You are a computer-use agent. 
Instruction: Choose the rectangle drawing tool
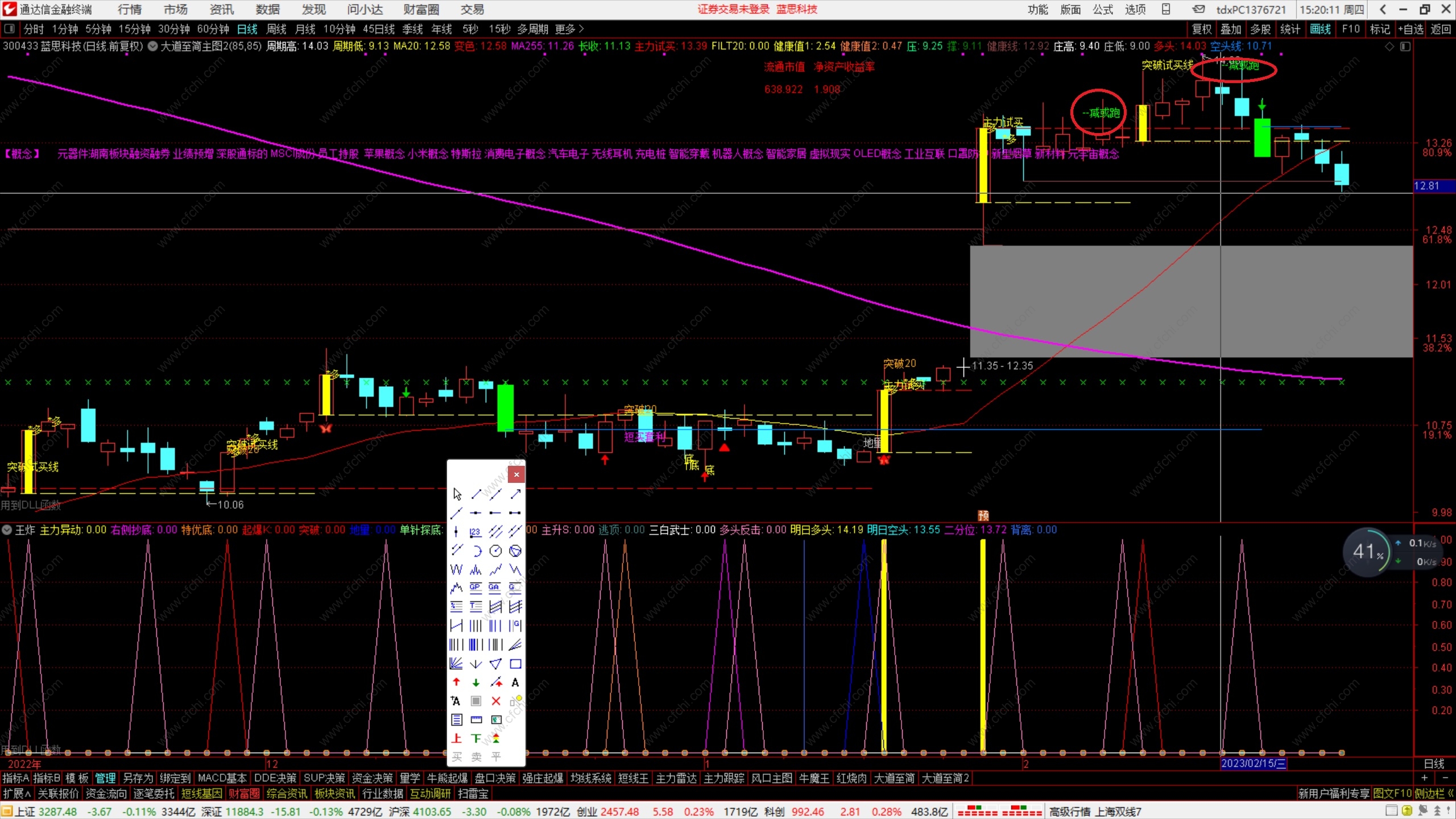[x=515, y=664]
